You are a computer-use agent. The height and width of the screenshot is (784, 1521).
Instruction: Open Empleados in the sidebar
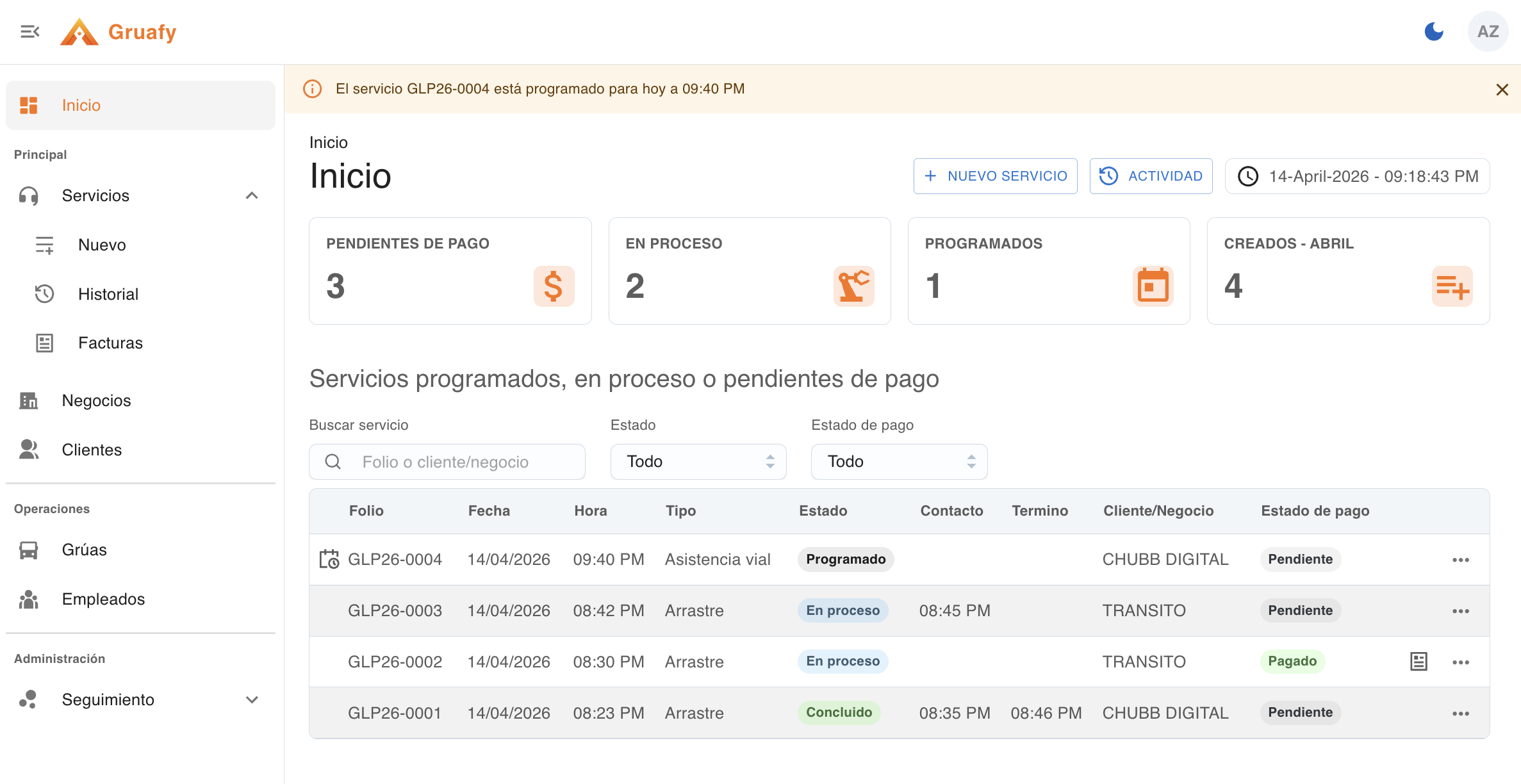click(140, 599)
